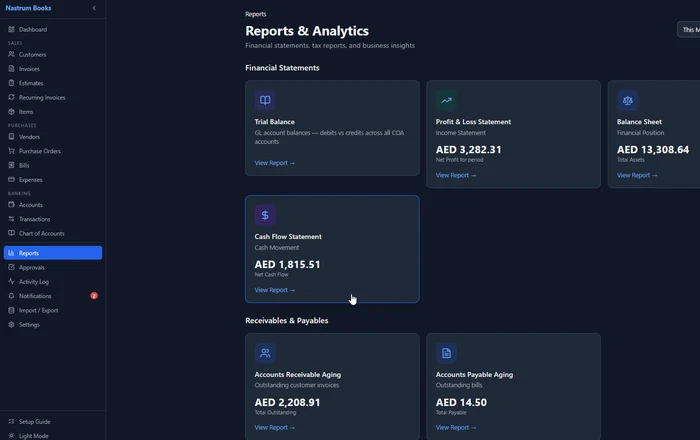The width and height of the screenshot is (700, 440).
Task: Open Setup Guide label
Action: click(x=34, y=421)
